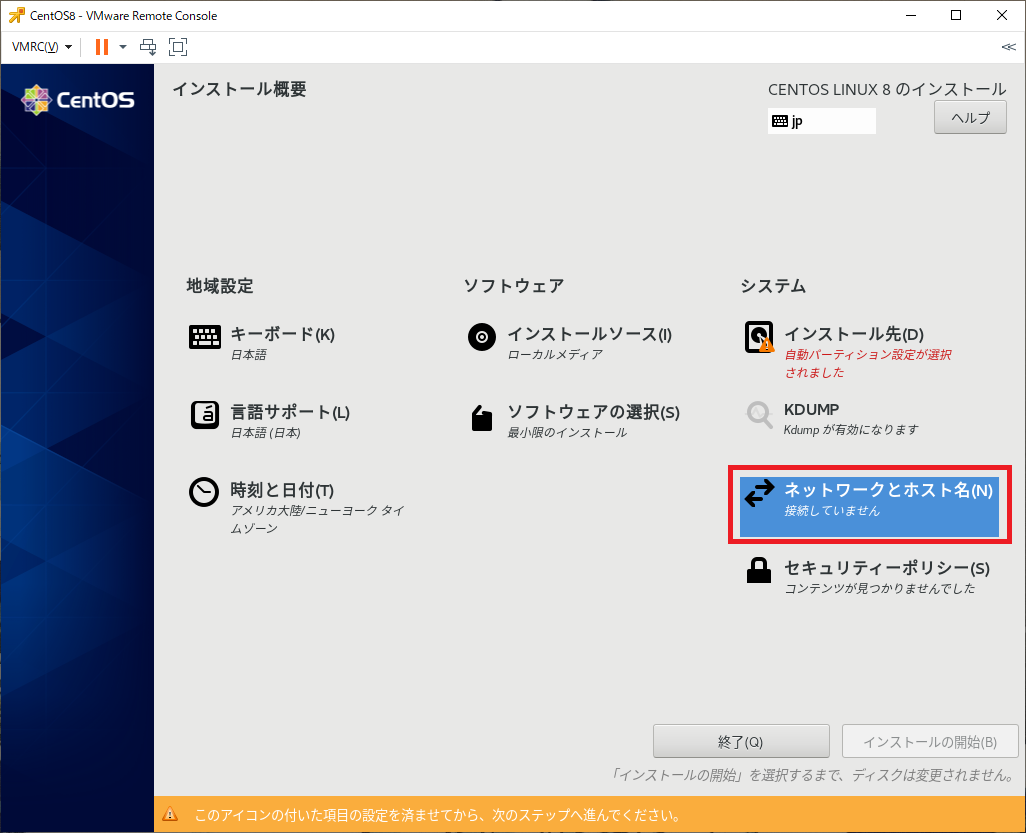The image size is (1026, 833).
Task: Open ソフトウェアの選択(S) software selection
Action: pos(593,412)
